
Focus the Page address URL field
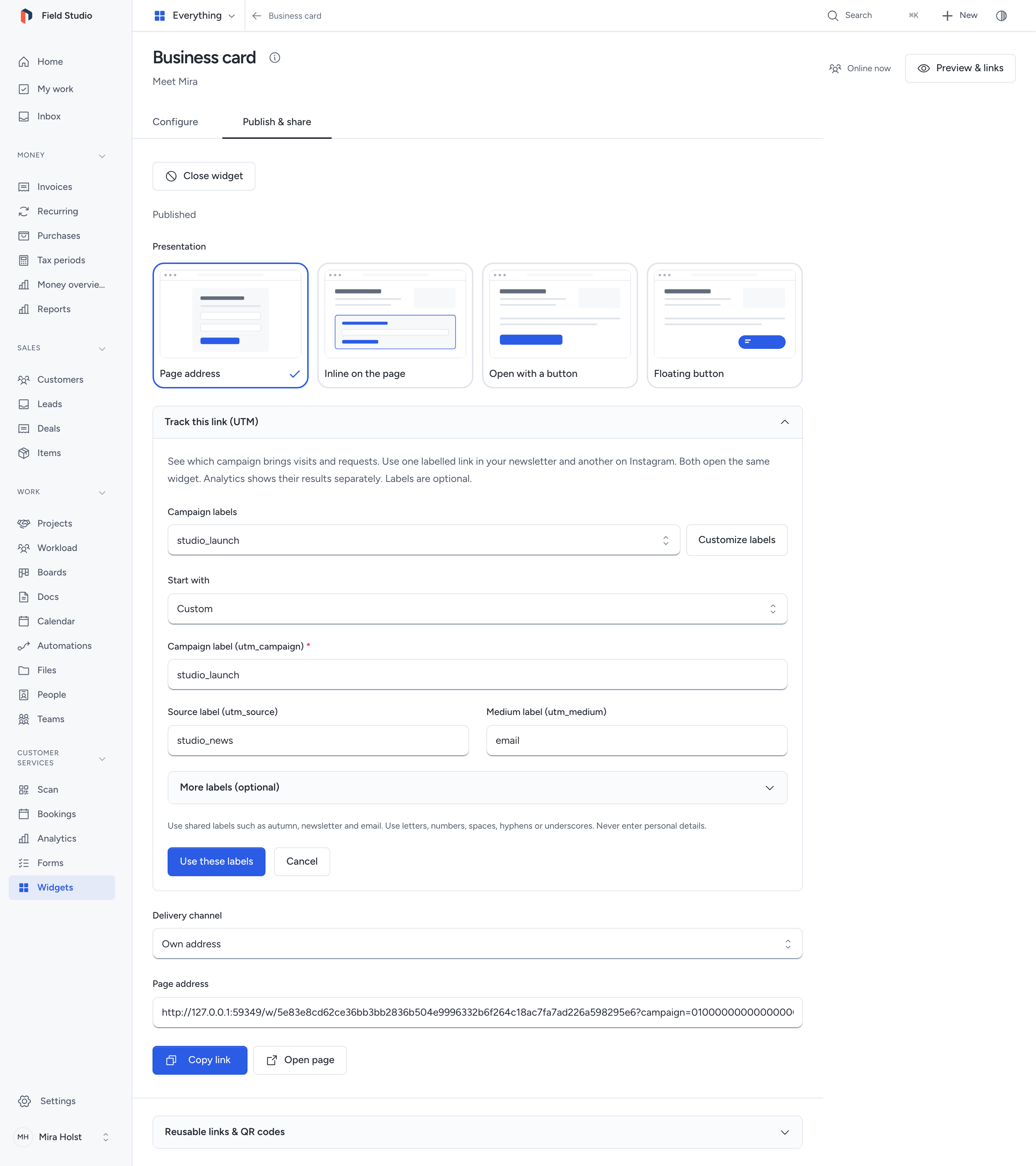(477, 1012)
